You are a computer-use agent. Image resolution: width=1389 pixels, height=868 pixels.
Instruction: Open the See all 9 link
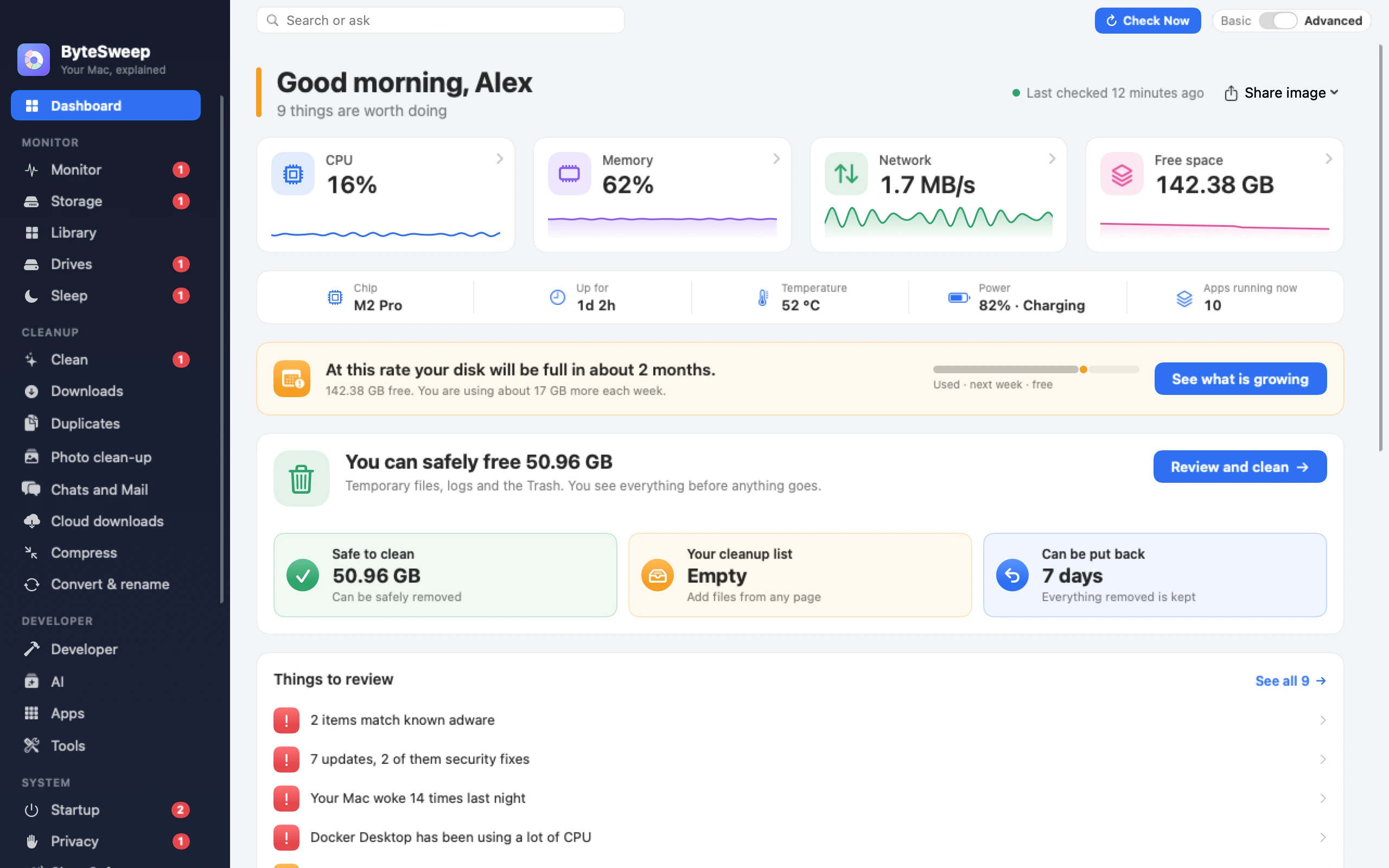point(1290,681)
